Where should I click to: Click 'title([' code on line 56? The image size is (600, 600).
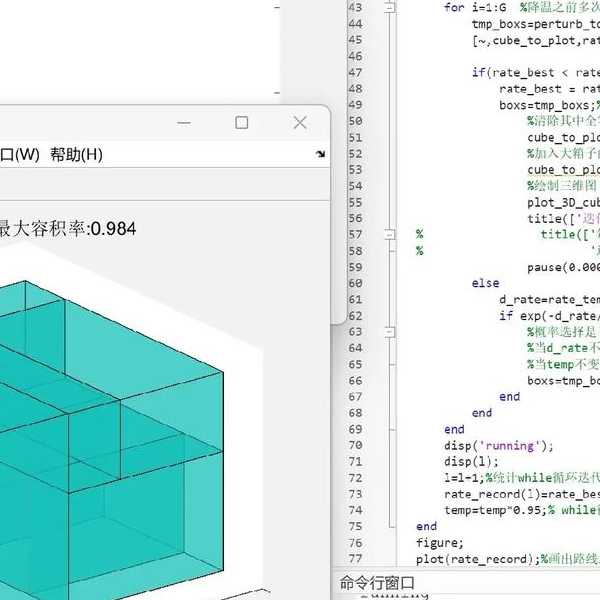(x=551, y=218)
